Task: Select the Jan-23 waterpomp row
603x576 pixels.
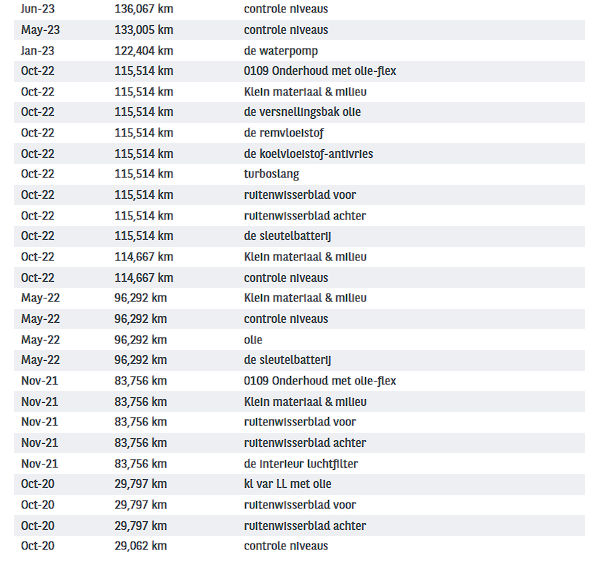Action: click(300, 51)
